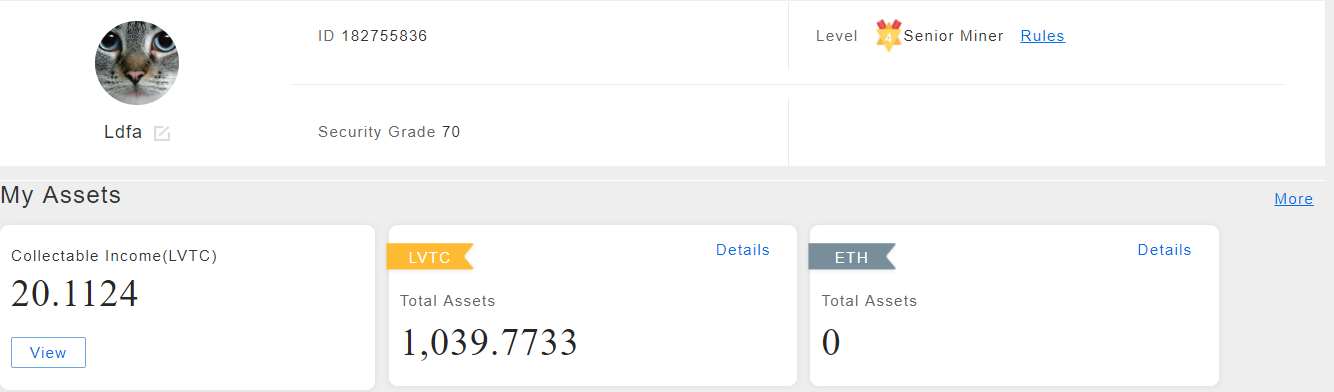Click the 20.1124 collectable income amount
This screenshot has width=1334, height=392.
point(74,294)
